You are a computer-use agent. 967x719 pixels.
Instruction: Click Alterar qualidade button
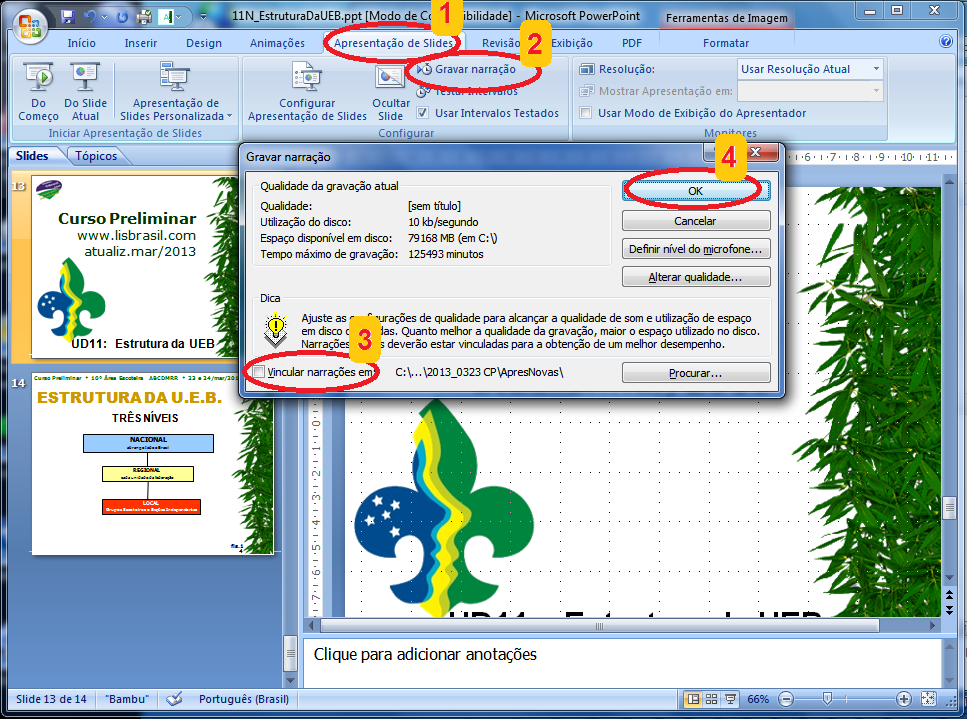coord(696,277)
